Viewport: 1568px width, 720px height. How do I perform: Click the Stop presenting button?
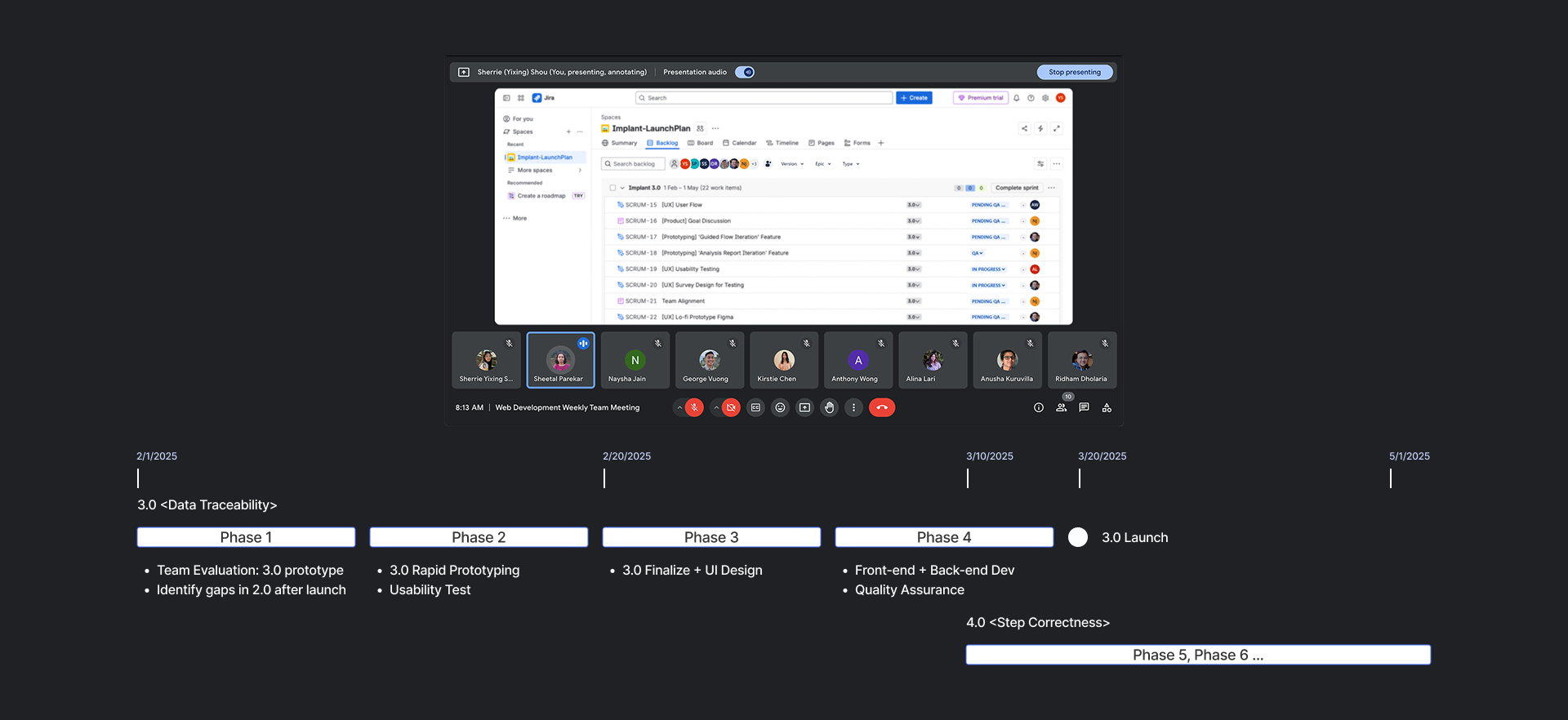[x=1075, y=72]
